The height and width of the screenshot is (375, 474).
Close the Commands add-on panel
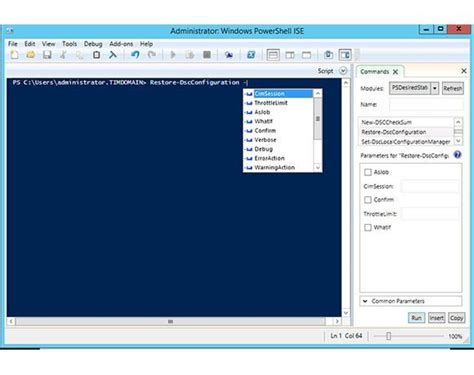(464, 71)
